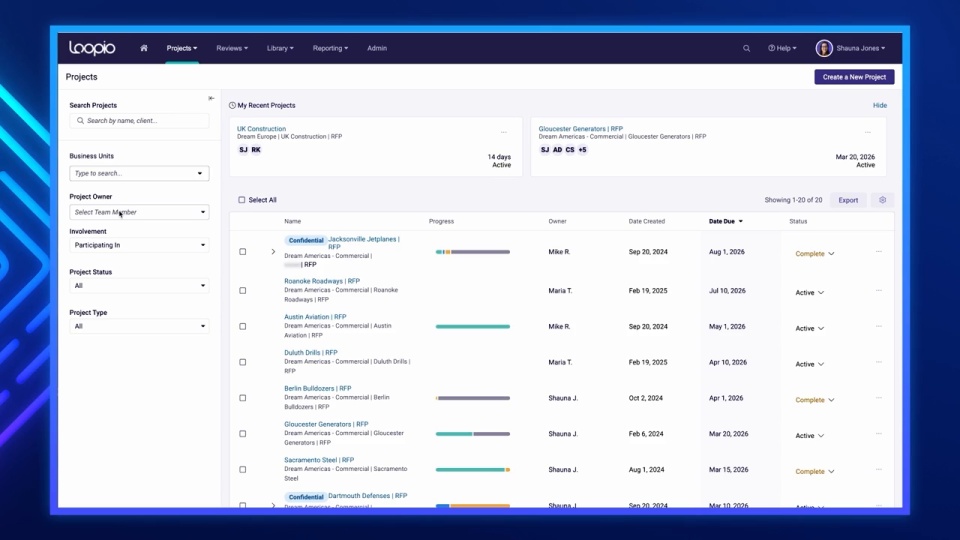This screenshot has height=540, width=960.
Task: Click Shauna Jones profile avatar
Action: pos(823,48)
